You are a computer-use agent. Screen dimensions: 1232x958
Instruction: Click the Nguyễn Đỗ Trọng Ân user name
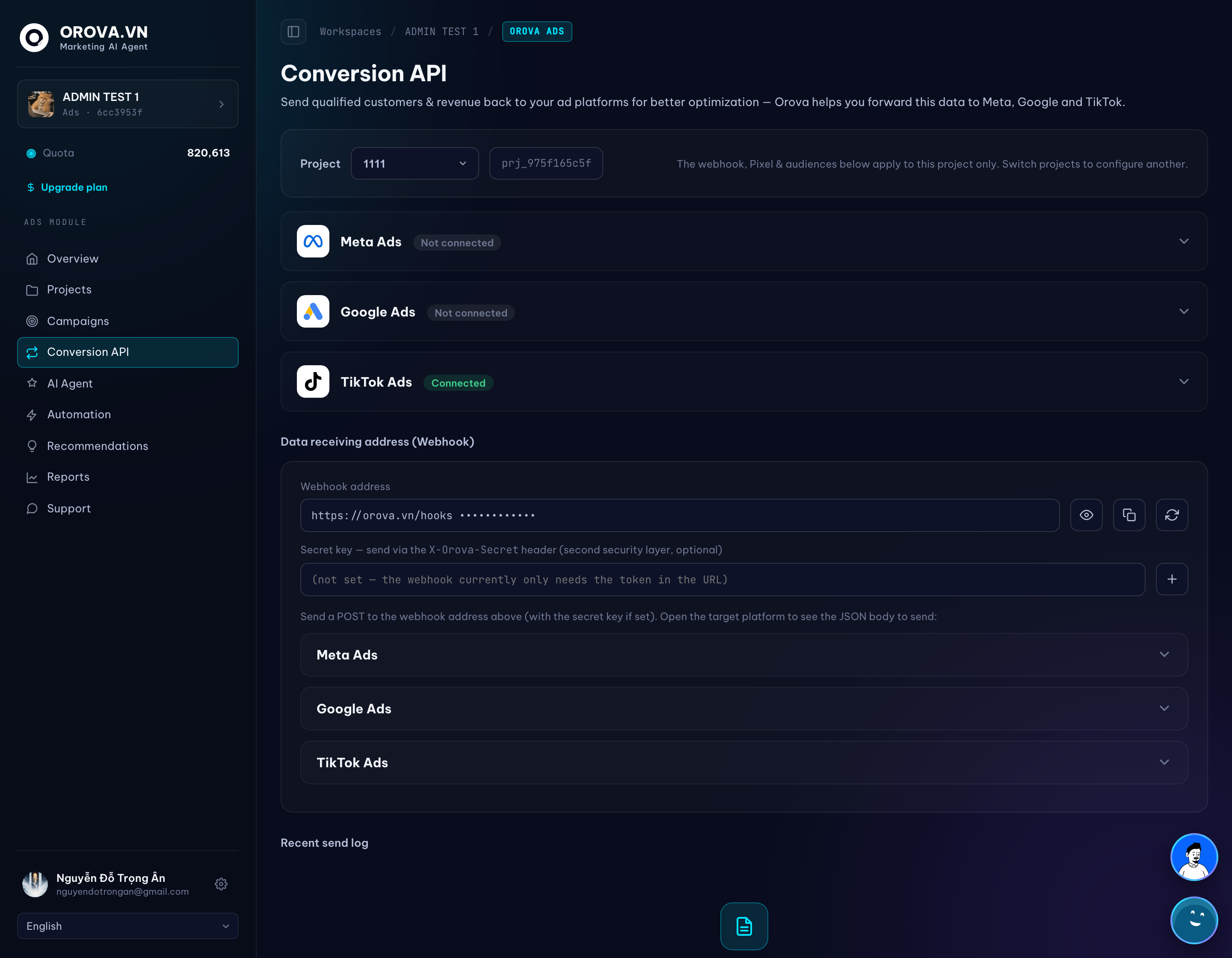(110, 877)
